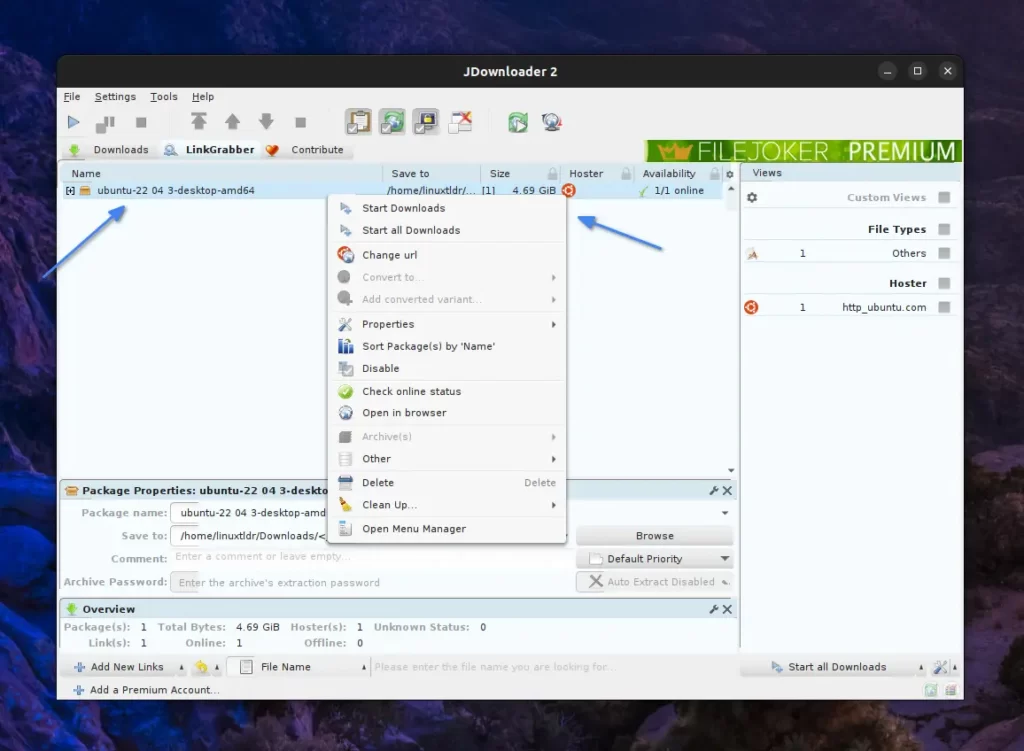
Task: Toggle Others file type checkbox
Action: coord(944,253)
